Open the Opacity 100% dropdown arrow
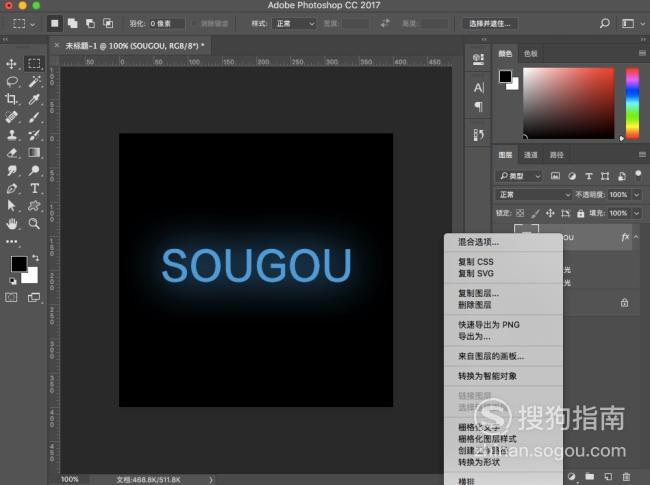The width and height of the screenshot is (650, 485). (x=637, y=195)
